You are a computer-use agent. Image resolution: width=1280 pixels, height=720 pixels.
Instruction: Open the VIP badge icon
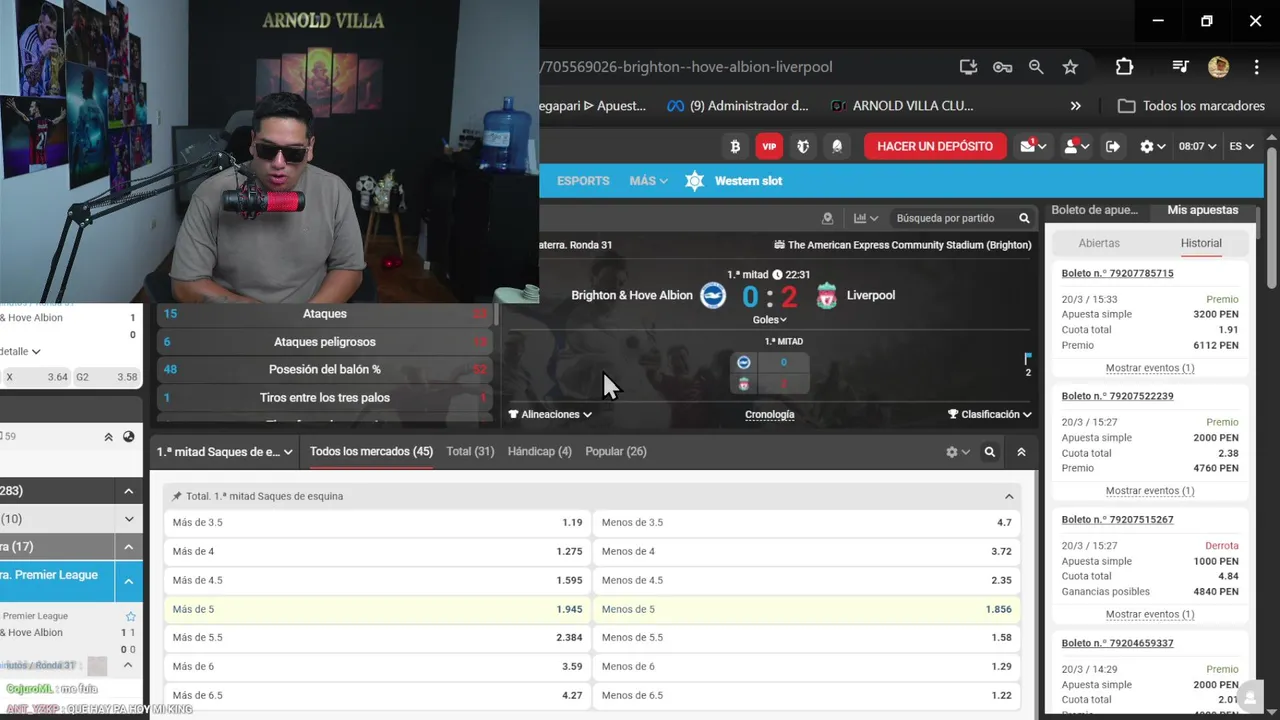pos(769,146)
